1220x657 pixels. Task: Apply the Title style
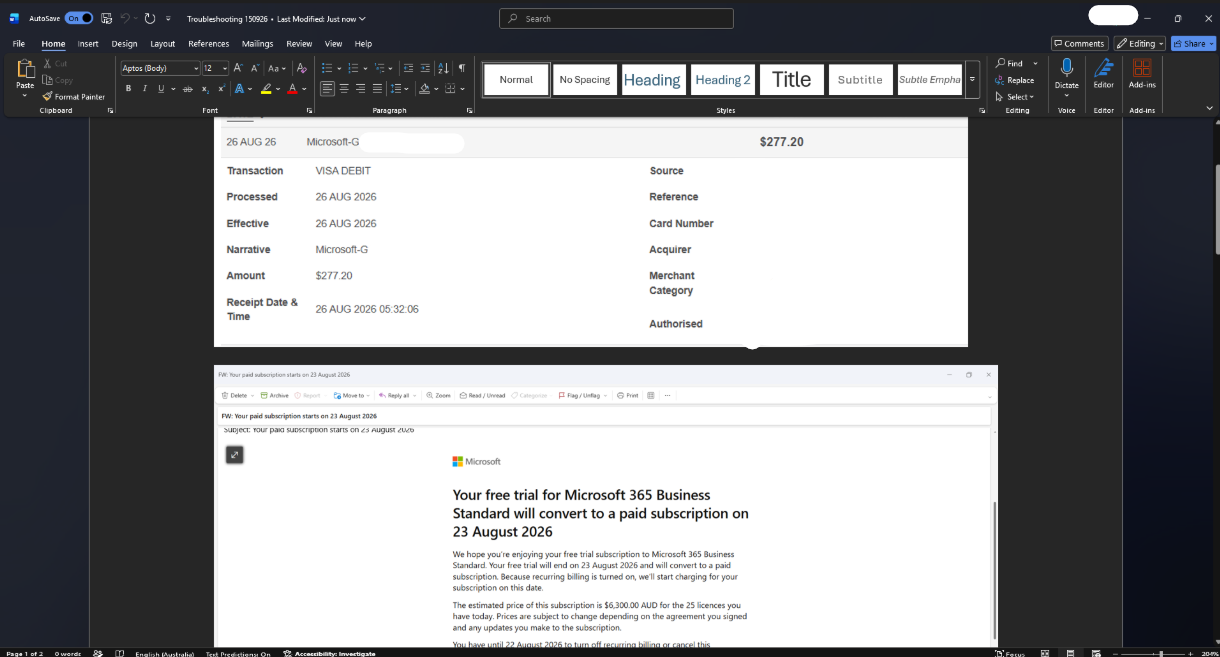(792, 80)
